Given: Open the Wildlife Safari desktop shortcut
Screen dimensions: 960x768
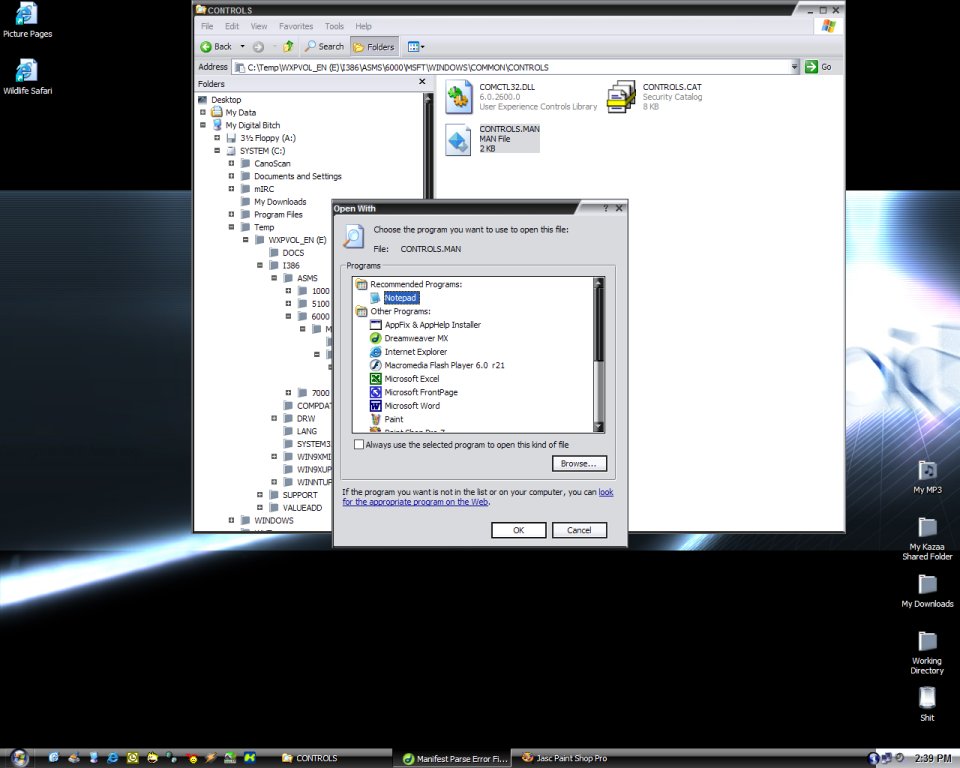Looking at the screenshot, I should tap(28, 77).
